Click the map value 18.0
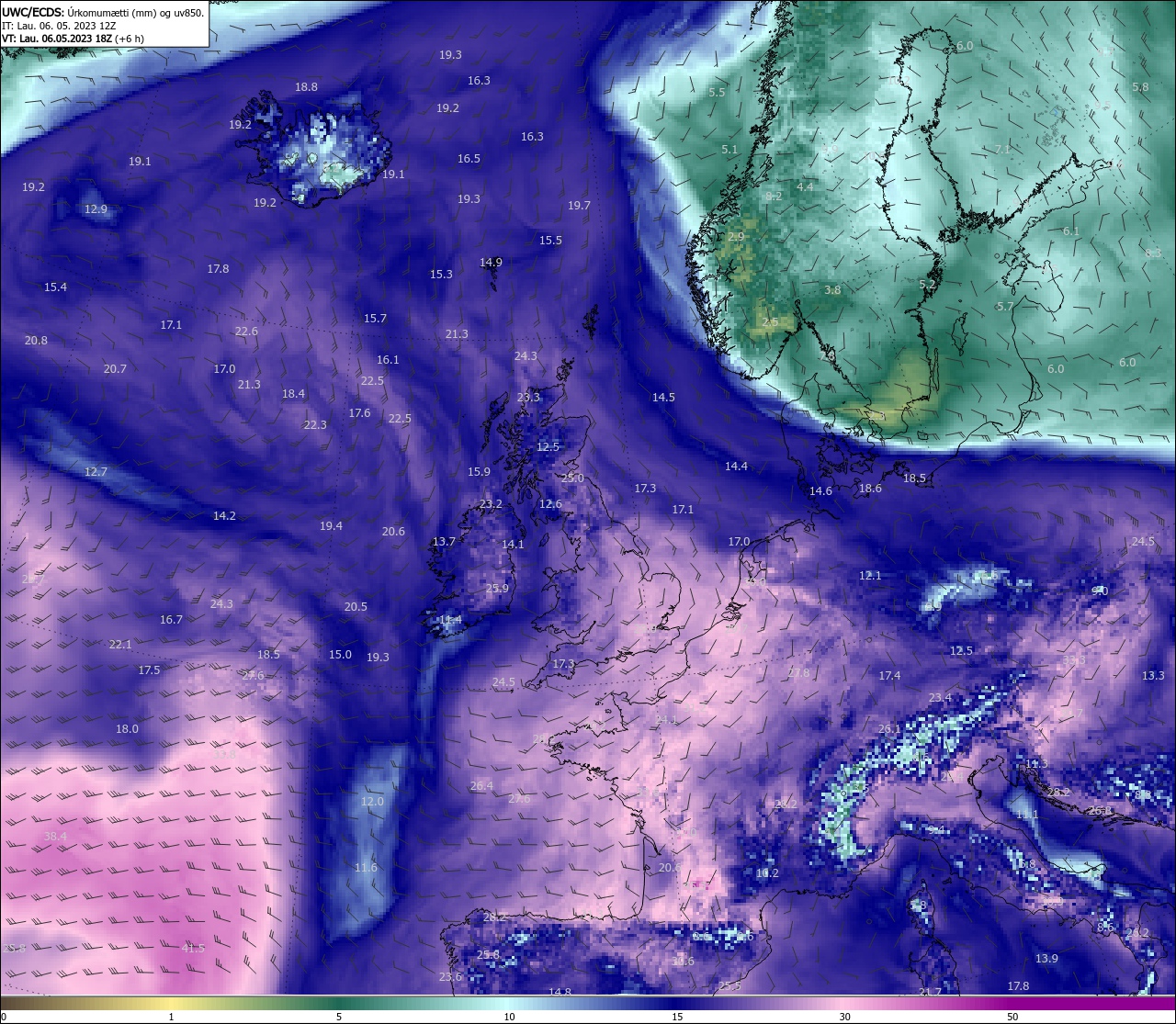This screenshot has height=1024, width=1176. [x=127, y=729]
